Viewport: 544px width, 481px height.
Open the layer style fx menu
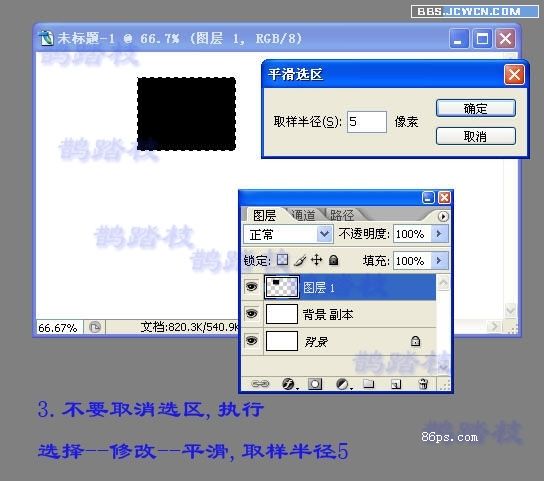(x=289, y=384)
